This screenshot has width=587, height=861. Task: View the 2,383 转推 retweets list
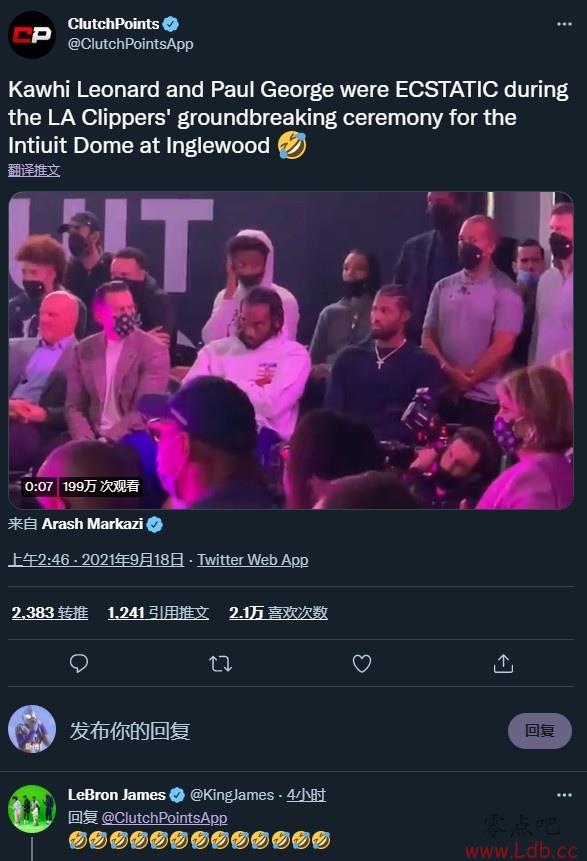point(50,613)
